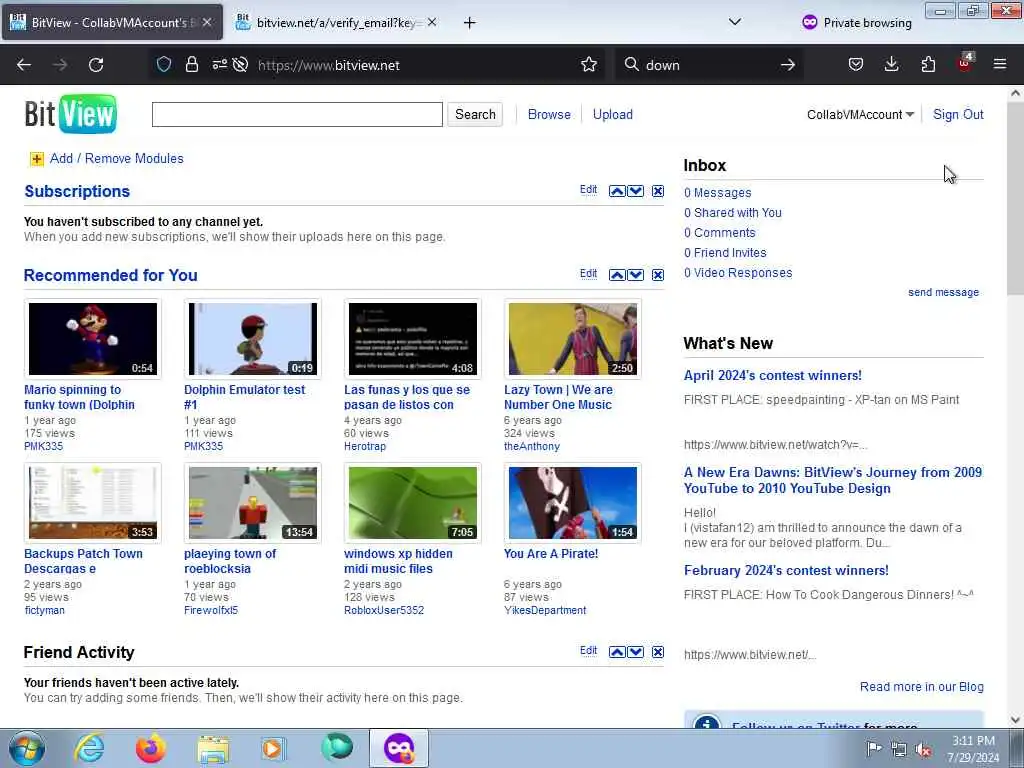Click the address bar URL
The width and height of the screenshot is (1024, 768).
tap(328, 65)
